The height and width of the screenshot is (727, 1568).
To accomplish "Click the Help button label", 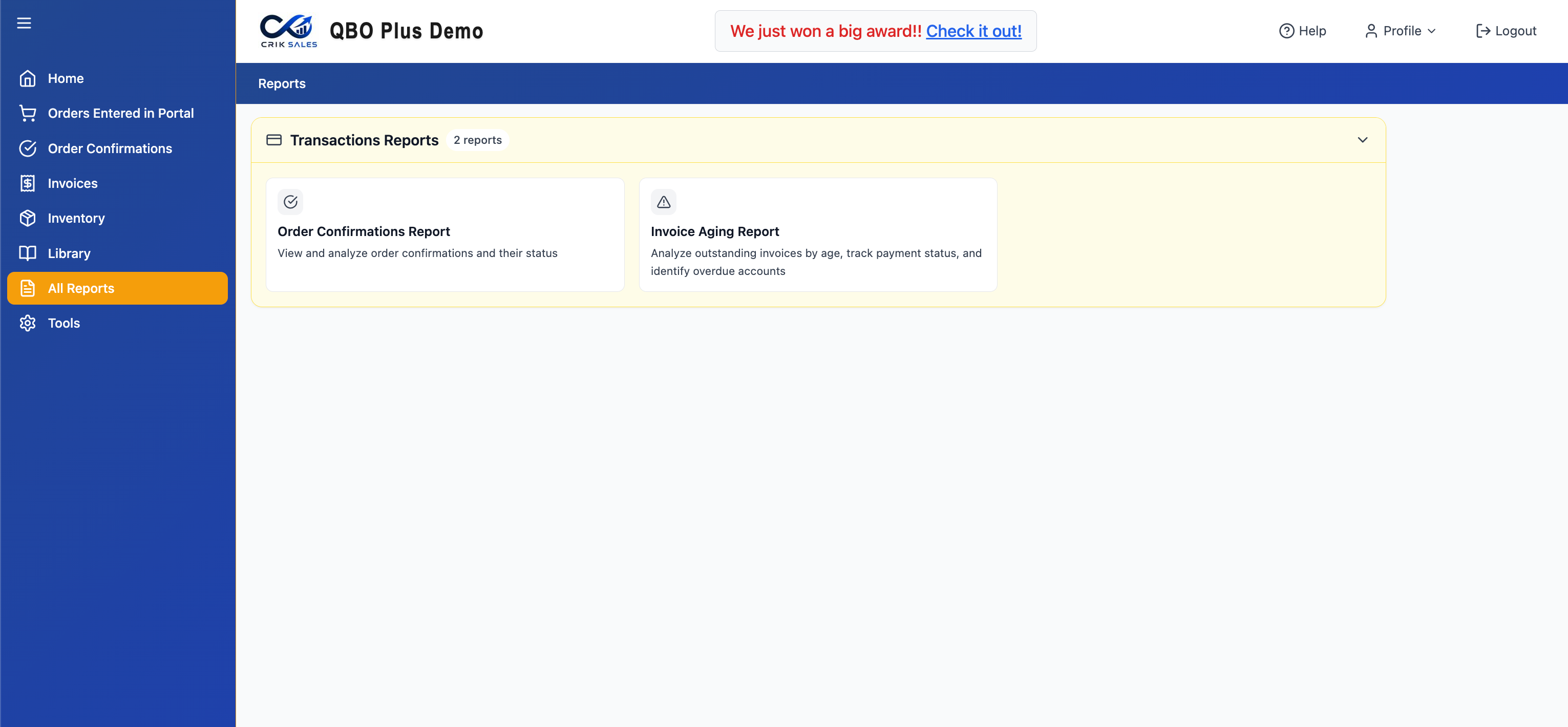I will [x=1312, y=31].
